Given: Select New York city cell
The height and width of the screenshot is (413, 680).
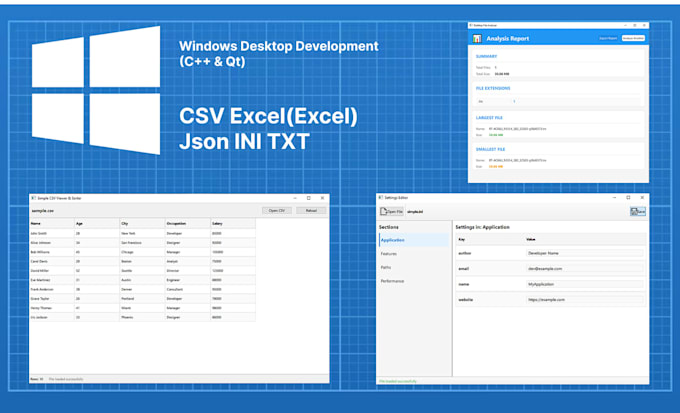Looking at the screenshot, I should pyautogui.click(x=142, y=233).
